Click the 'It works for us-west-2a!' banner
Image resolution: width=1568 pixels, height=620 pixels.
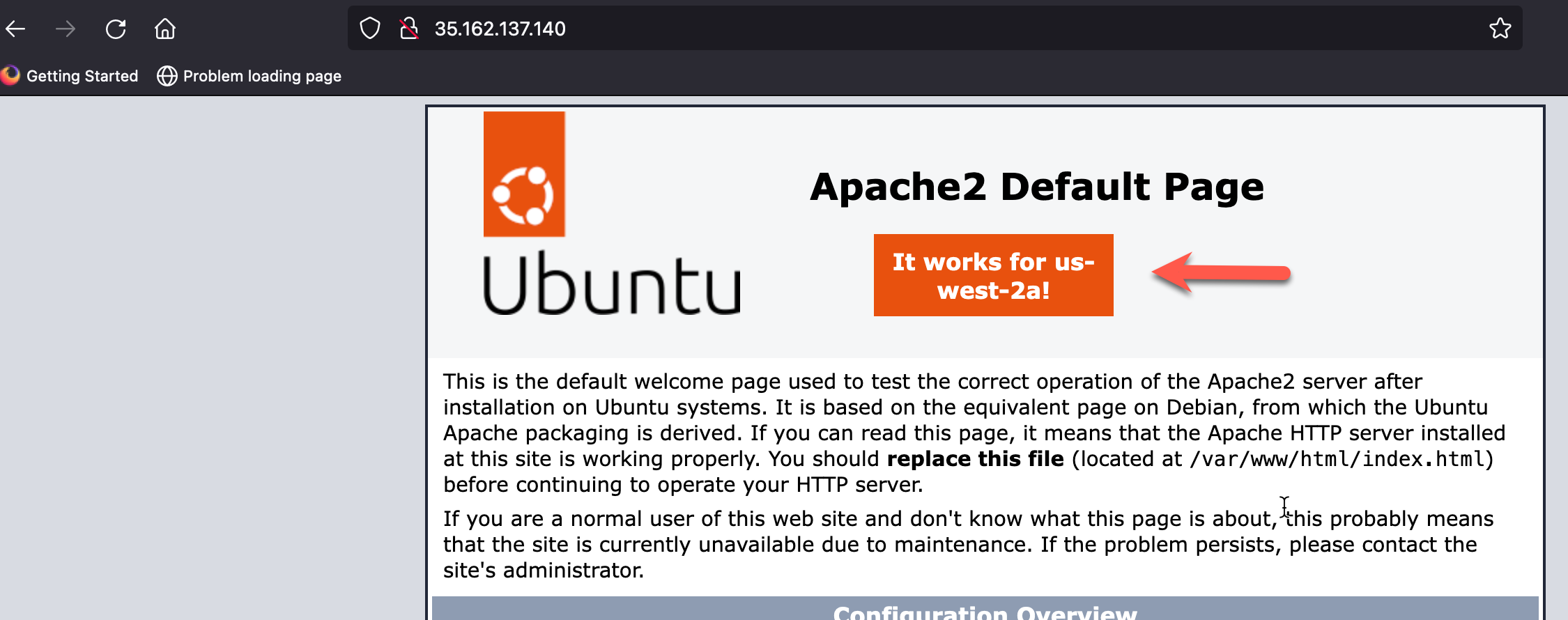point(994,275)
